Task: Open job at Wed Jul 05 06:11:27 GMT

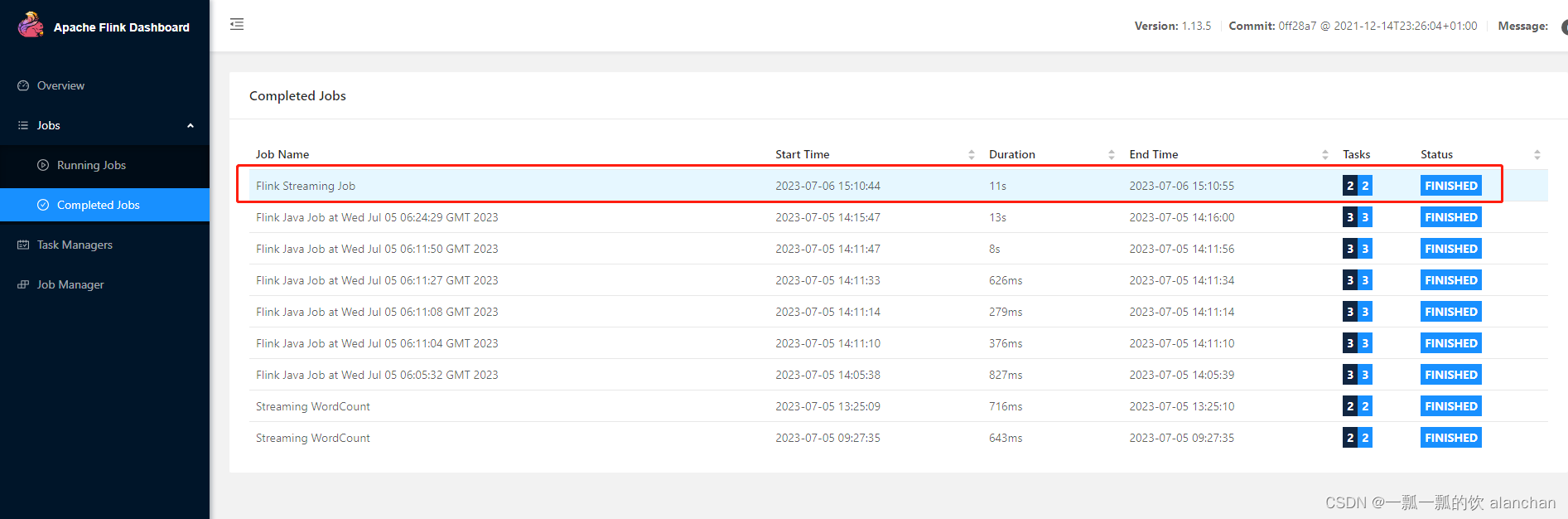Action: click(x=898, y=280)
